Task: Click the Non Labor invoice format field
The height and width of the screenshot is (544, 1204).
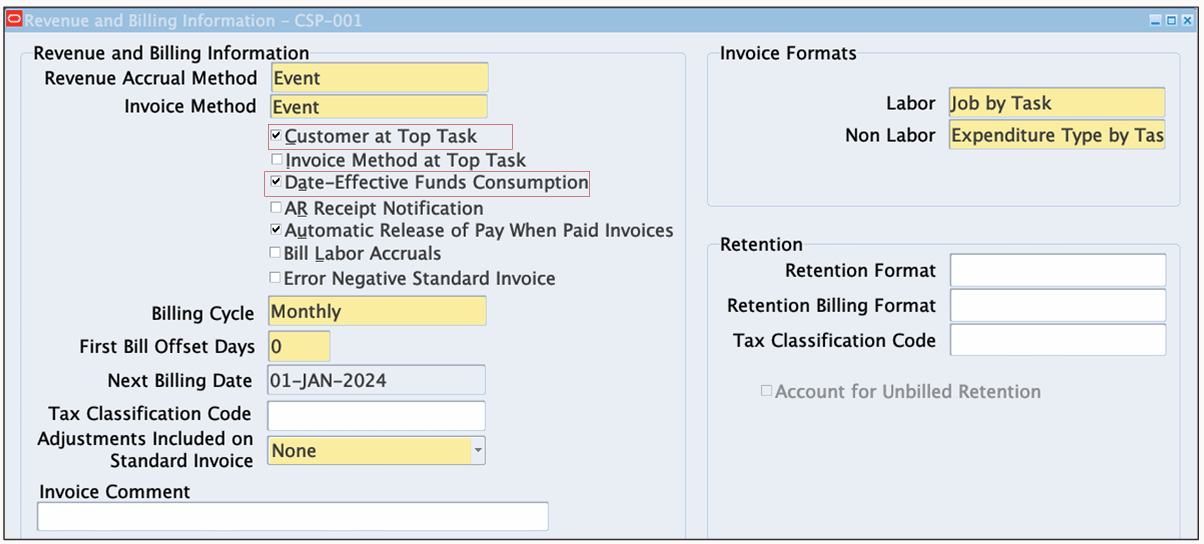Action: click(x=1057, y=135)
